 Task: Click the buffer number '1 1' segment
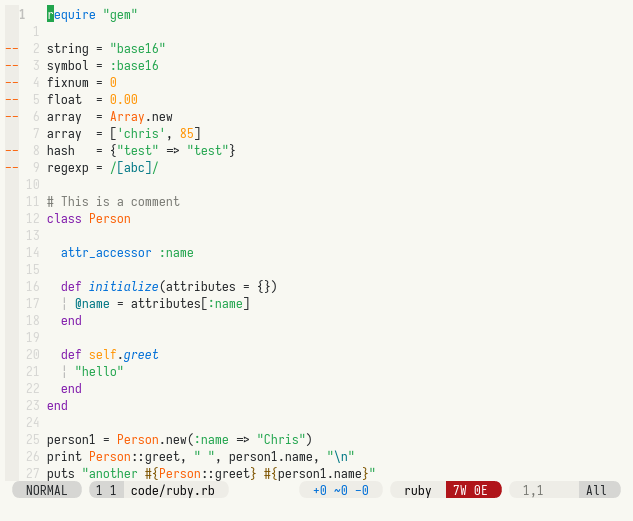(x=106, y=490)
